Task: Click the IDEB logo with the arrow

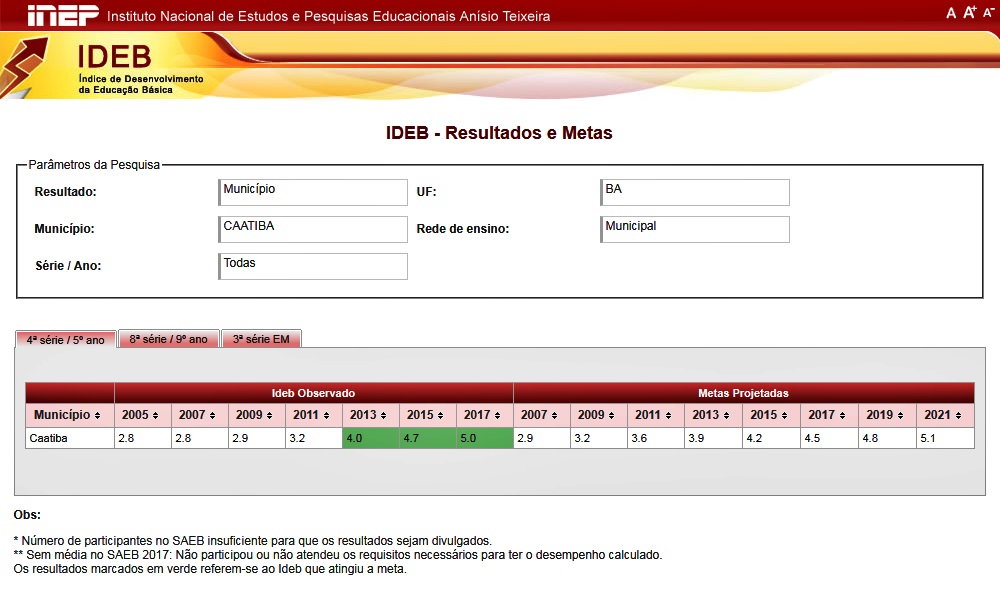Action: tap(100, 66)
